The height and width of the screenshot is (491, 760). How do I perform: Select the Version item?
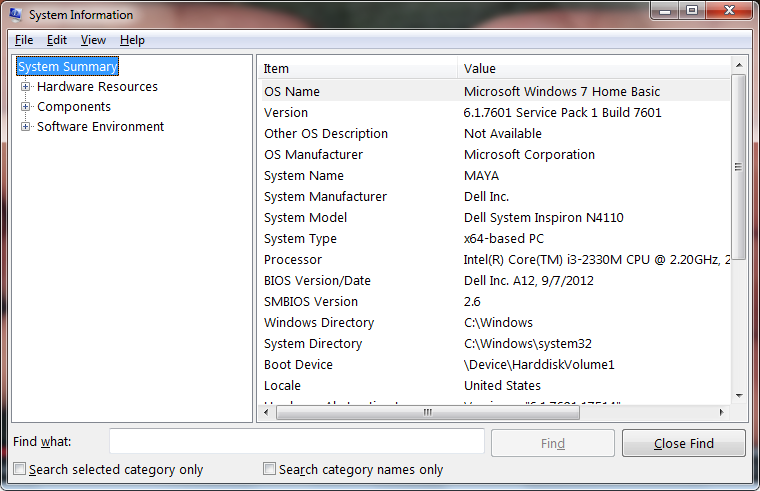[x=285, y=112]
